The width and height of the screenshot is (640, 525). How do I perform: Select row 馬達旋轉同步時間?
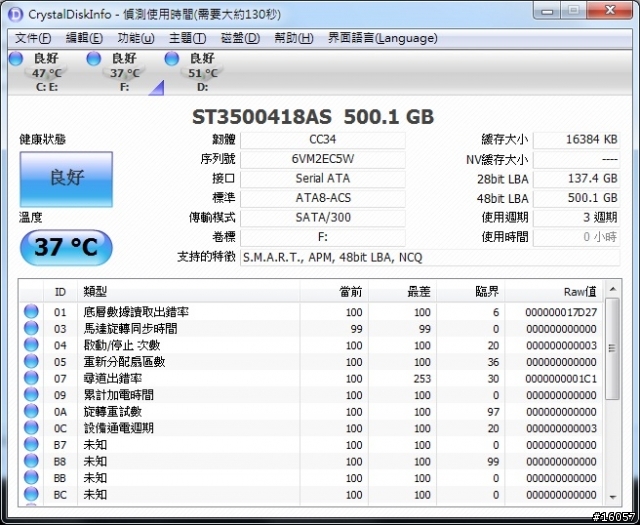click(311, 329)
